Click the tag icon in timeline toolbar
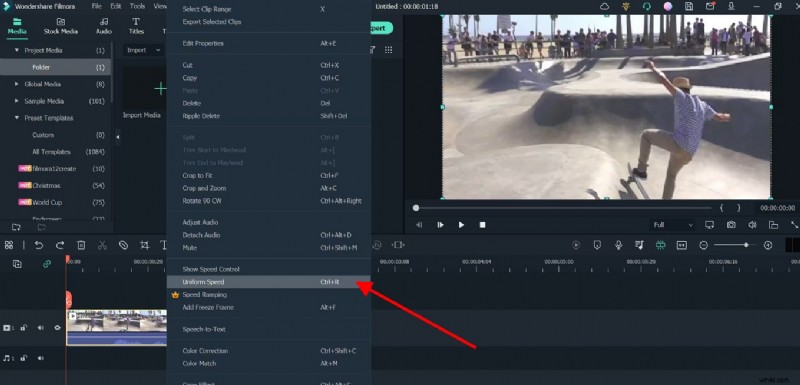The height and width of the screenshot is (385, 800). coord(123,245)
